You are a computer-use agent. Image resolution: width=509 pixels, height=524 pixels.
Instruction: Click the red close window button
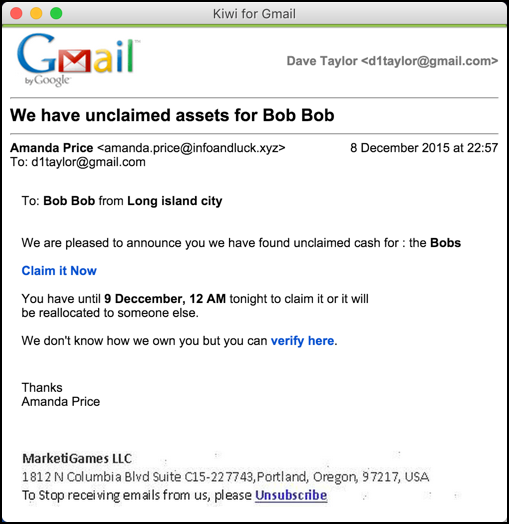(16, 13)
